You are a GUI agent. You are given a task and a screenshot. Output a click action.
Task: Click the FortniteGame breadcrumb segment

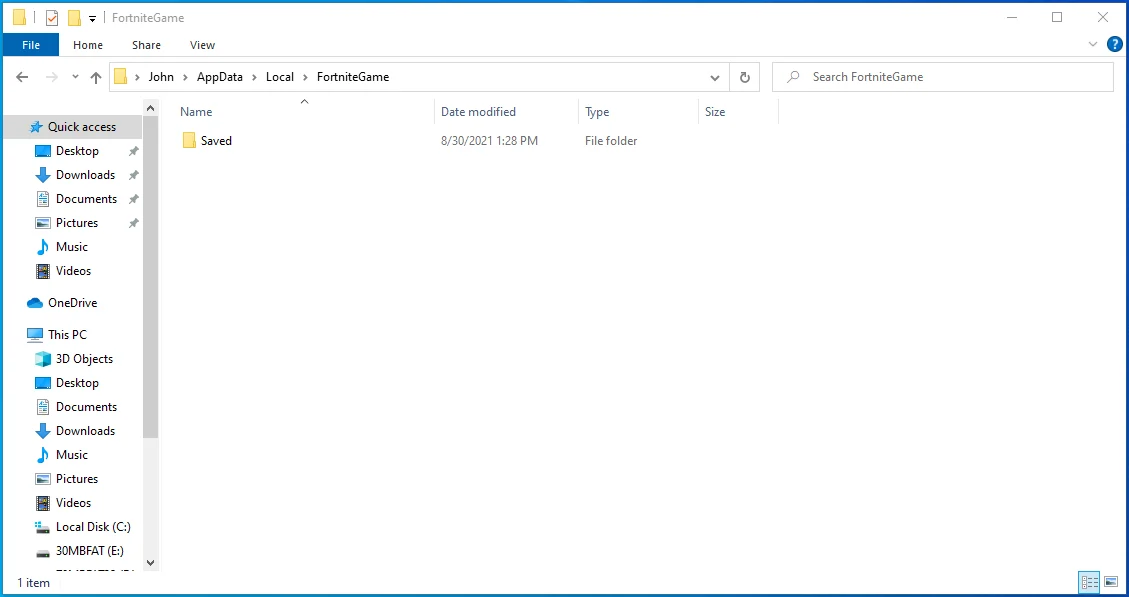coord(353,77)
